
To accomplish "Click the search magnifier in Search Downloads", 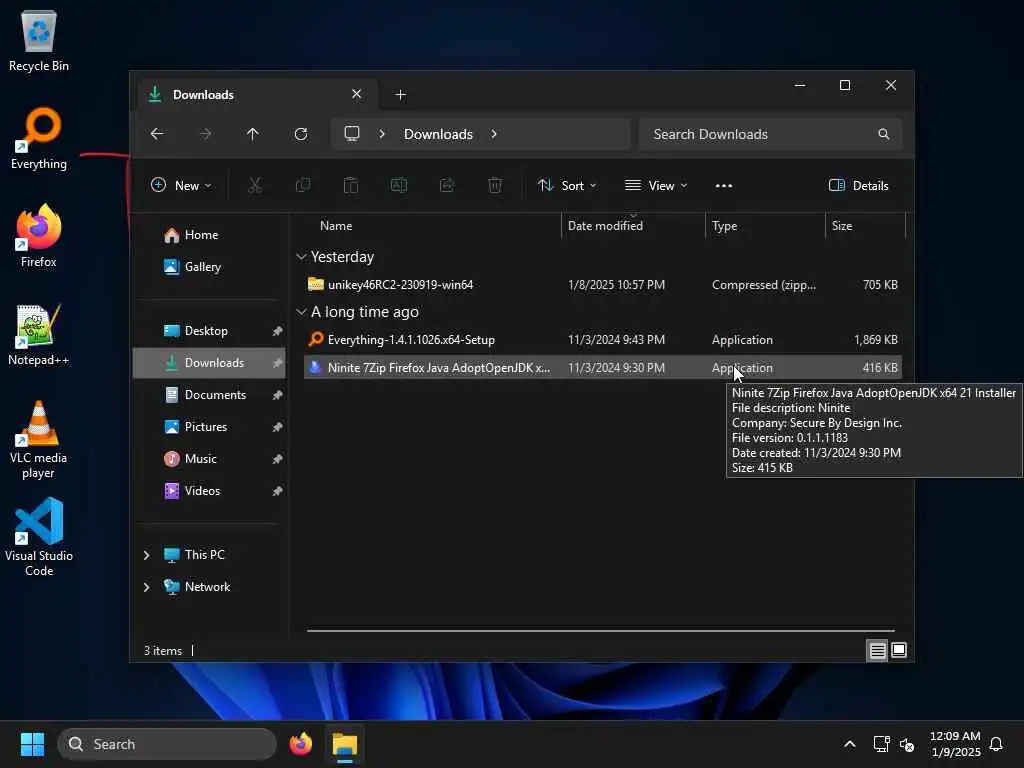I will point(884,134).
